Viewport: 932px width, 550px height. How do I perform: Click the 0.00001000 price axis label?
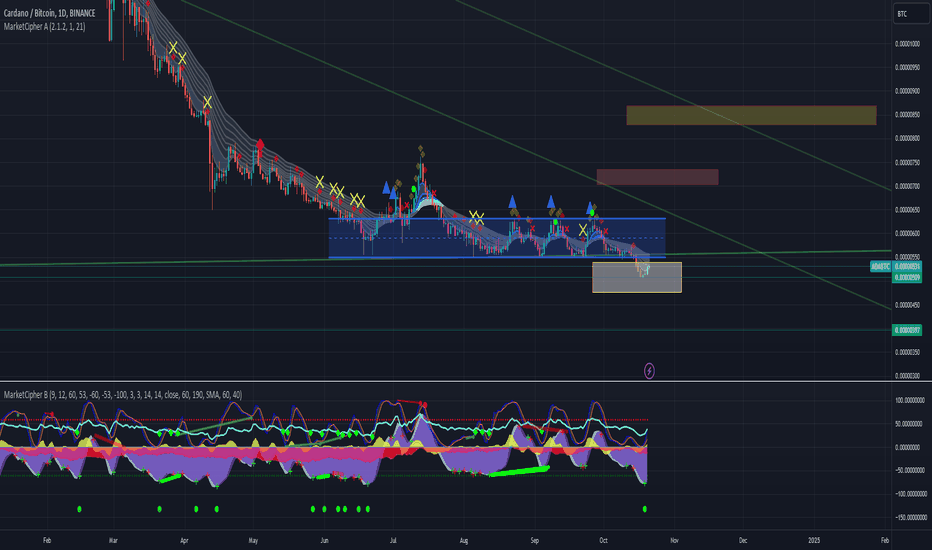(907, 44)
